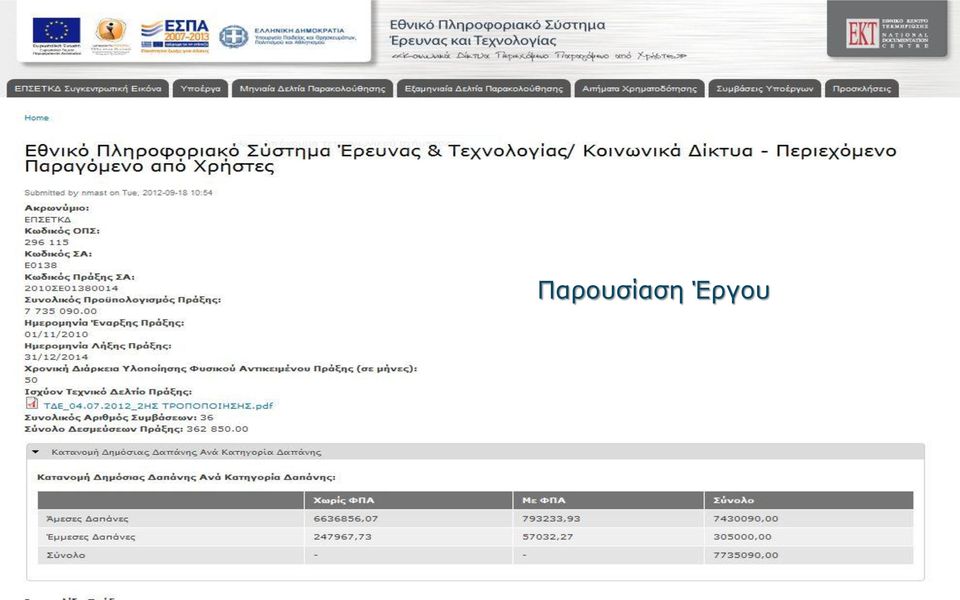Click the Κωδικός ΟΠΣ value 296 115
This screenshot has height=600, width=960.
coord(47,242)
